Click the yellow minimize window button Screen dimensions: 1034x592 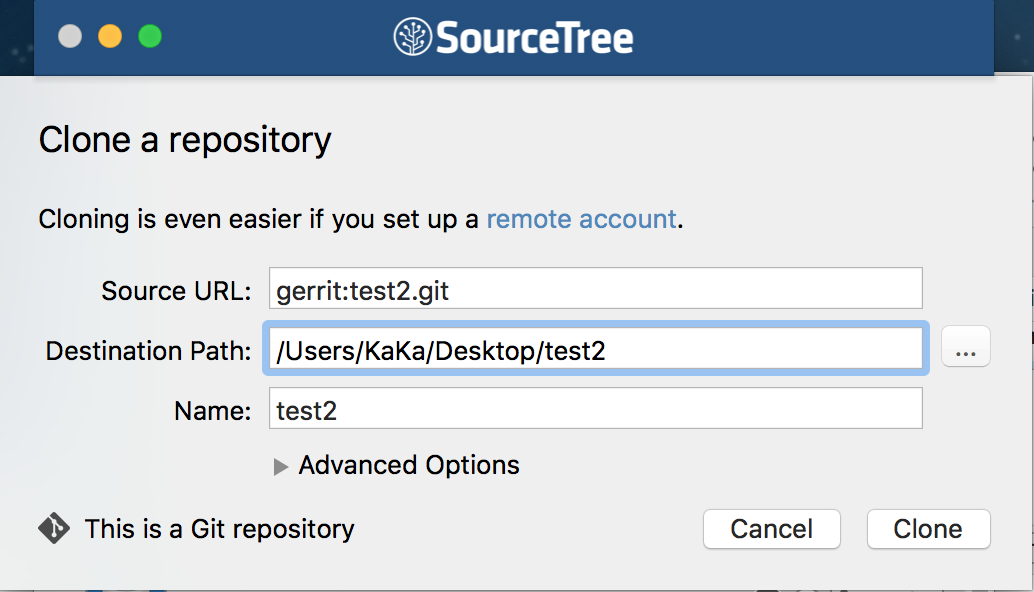(x=110, y=36)
